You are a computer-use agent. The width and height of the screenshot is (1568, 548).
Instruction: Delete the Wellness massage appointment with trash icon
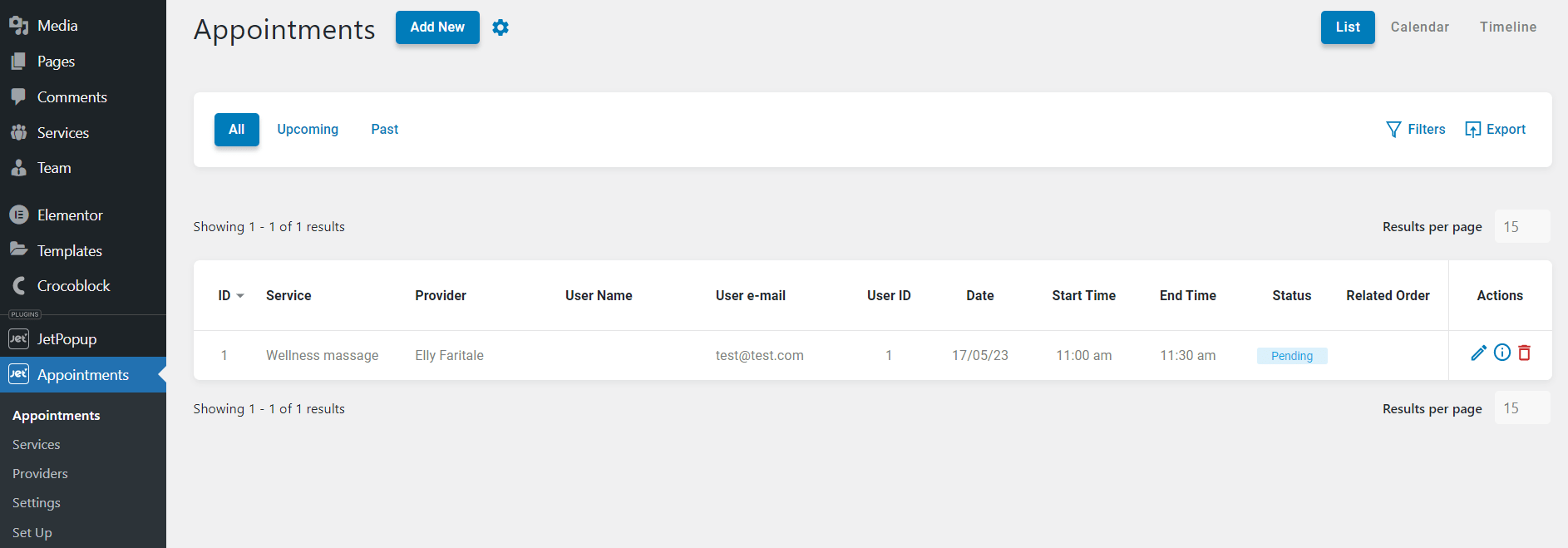click(x=1524, y=353)
